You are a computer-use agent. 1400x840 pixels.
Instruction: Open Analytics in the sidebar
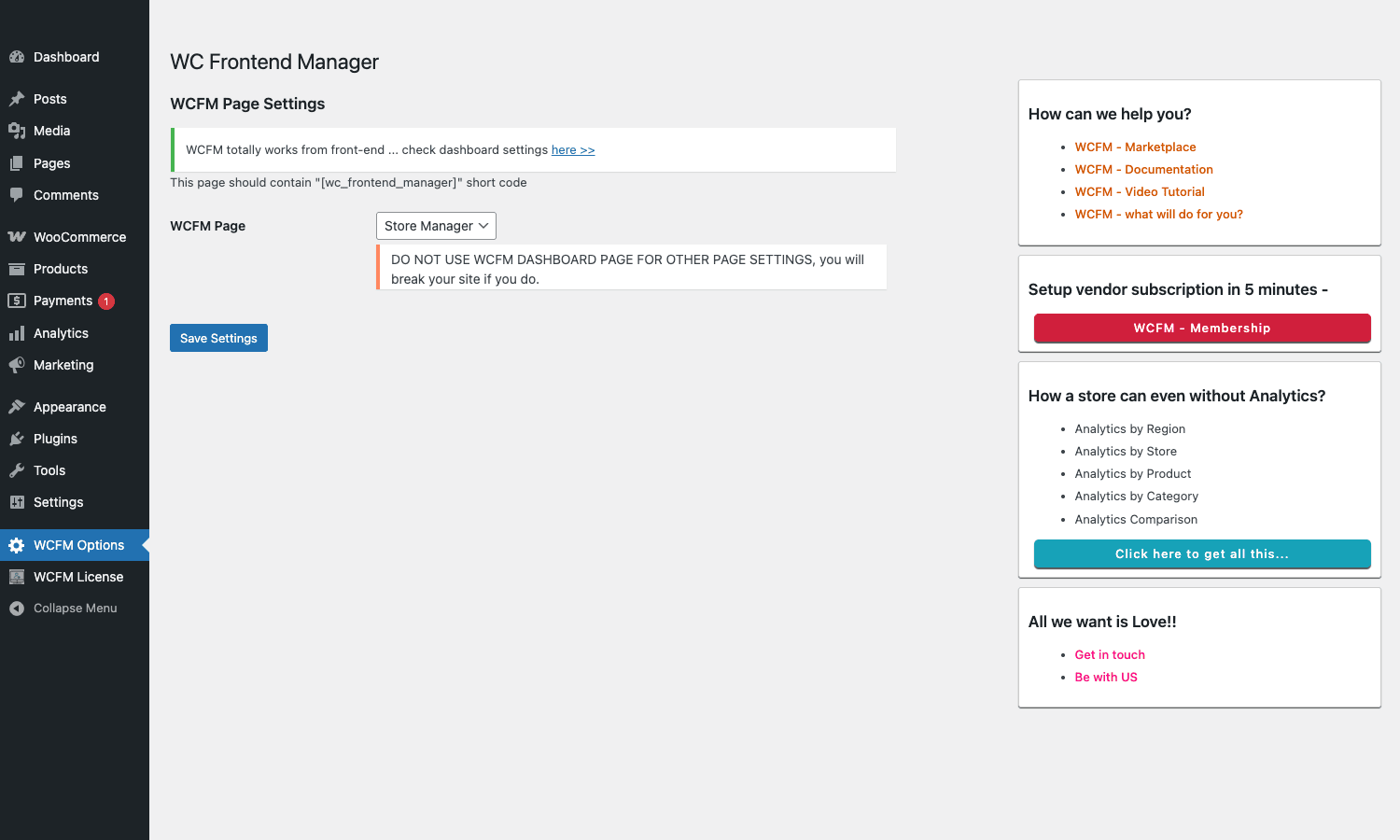click(75, 333)
